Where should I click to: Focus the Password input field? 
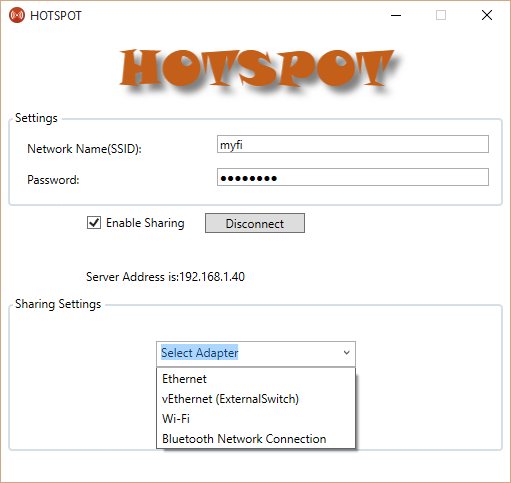tap(353, 177)
